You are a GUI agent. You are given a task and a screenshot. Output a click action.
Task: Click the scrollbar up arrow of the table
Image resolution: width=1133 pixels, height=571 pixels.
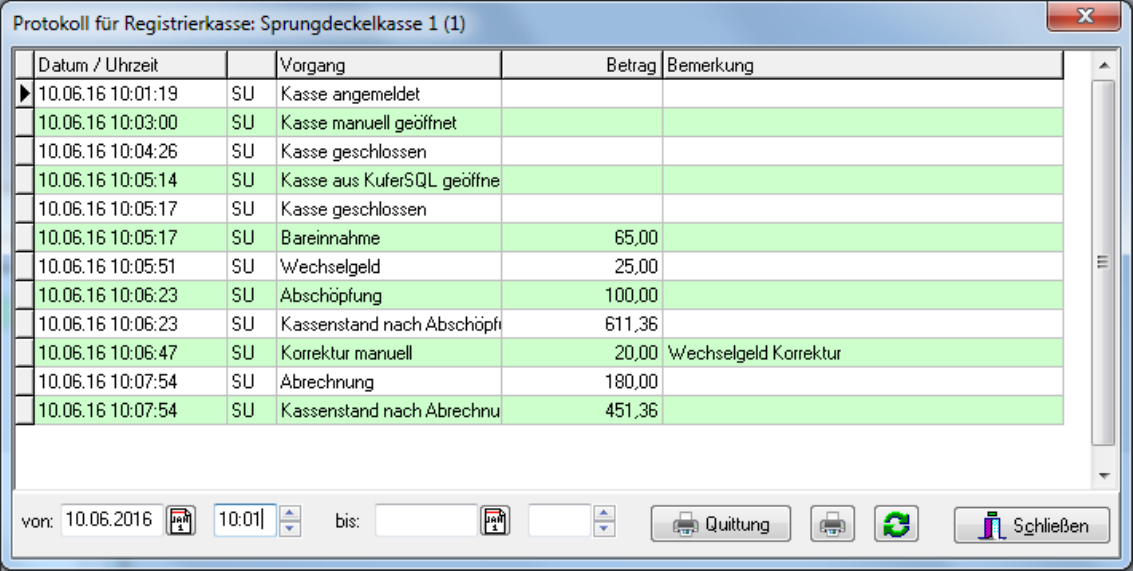pos(1103,65)
